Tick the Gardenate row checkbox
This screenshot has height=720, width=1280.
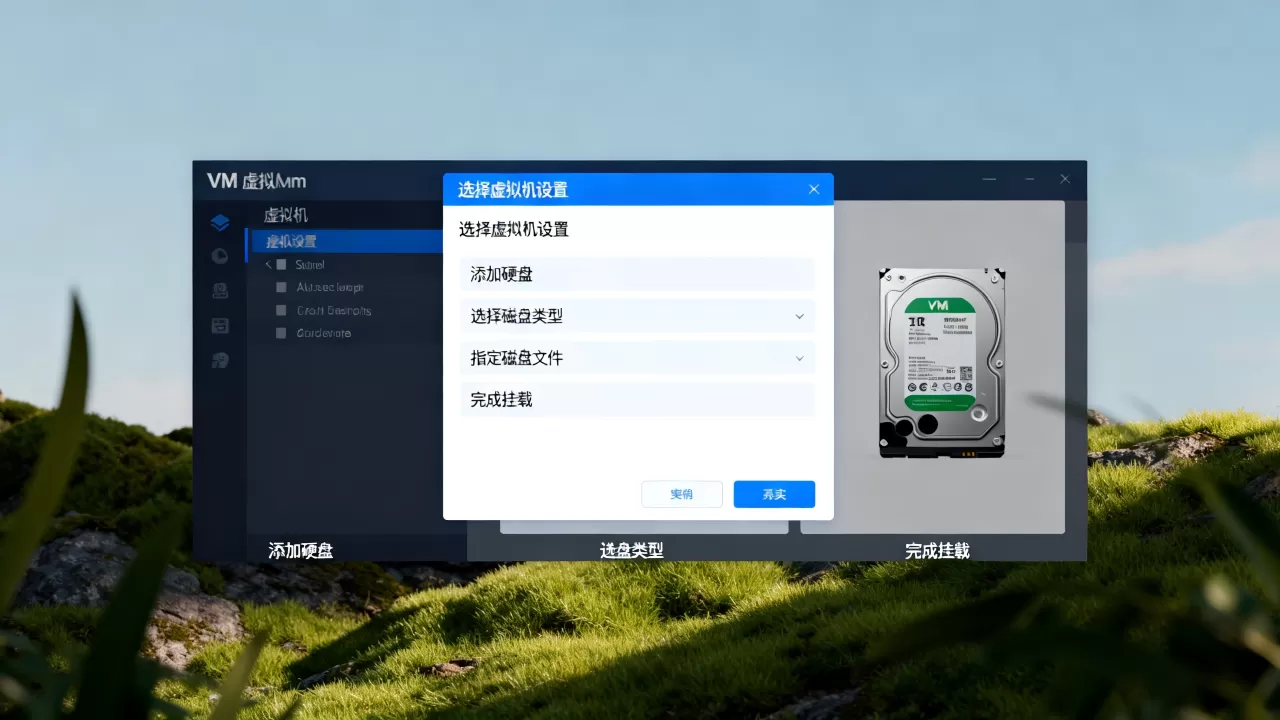coord(281,333)
